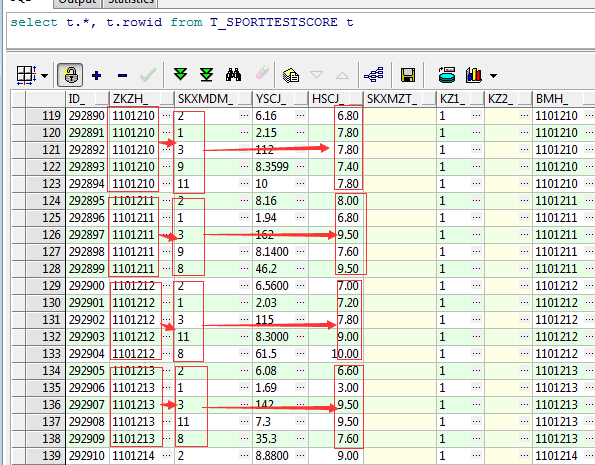Click the Query By Example icon
The width and height of the screenshot is (595, 465).
click(291, 75)
